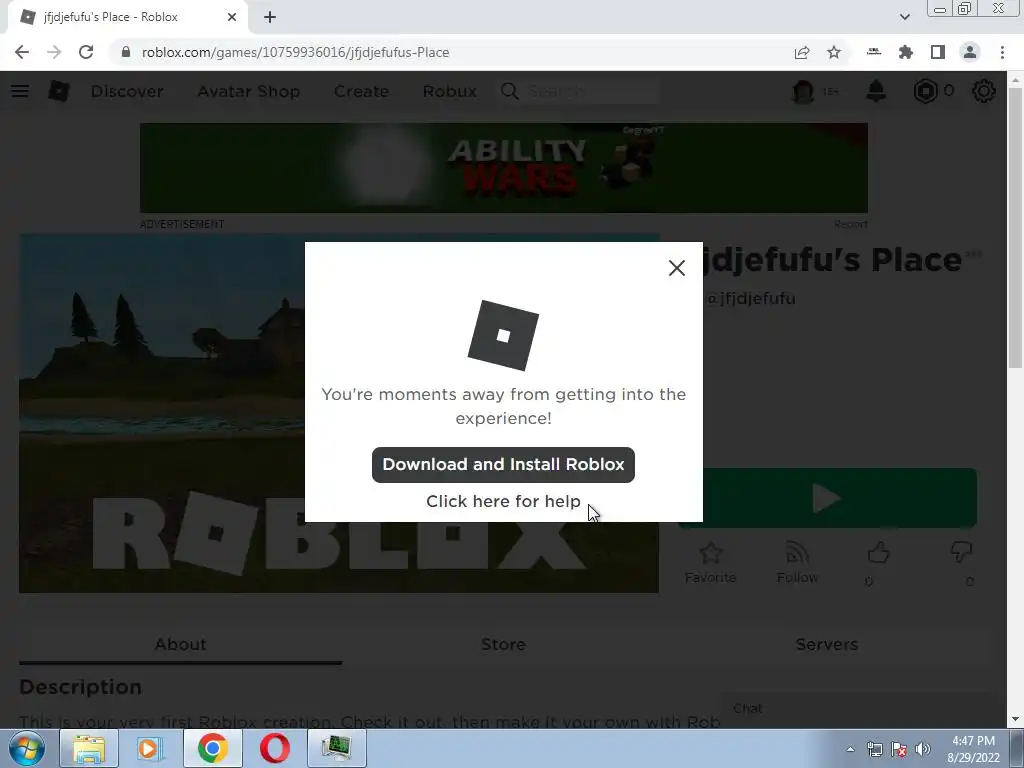Share this page from address bar
Screen dimensions: 1024x768
(802, 52)
